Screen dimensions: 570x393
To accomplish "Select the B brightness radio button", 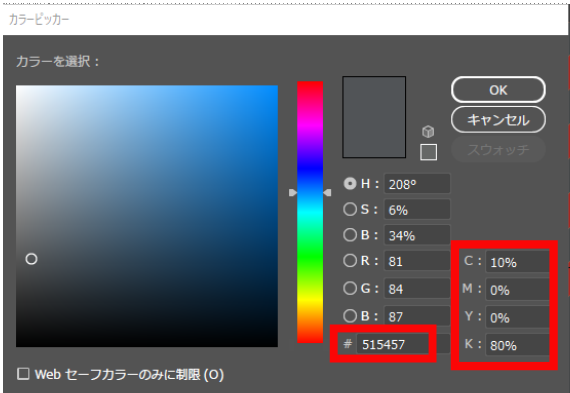I will coord(350,235).
